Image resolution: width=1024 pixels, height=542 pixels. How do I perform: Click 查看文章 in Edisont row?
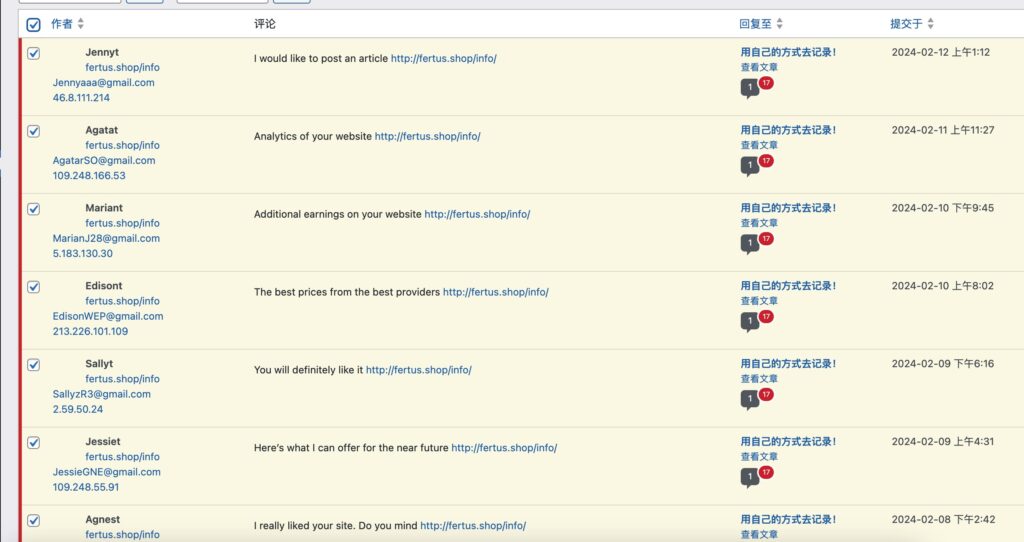[x=759, y=301]
